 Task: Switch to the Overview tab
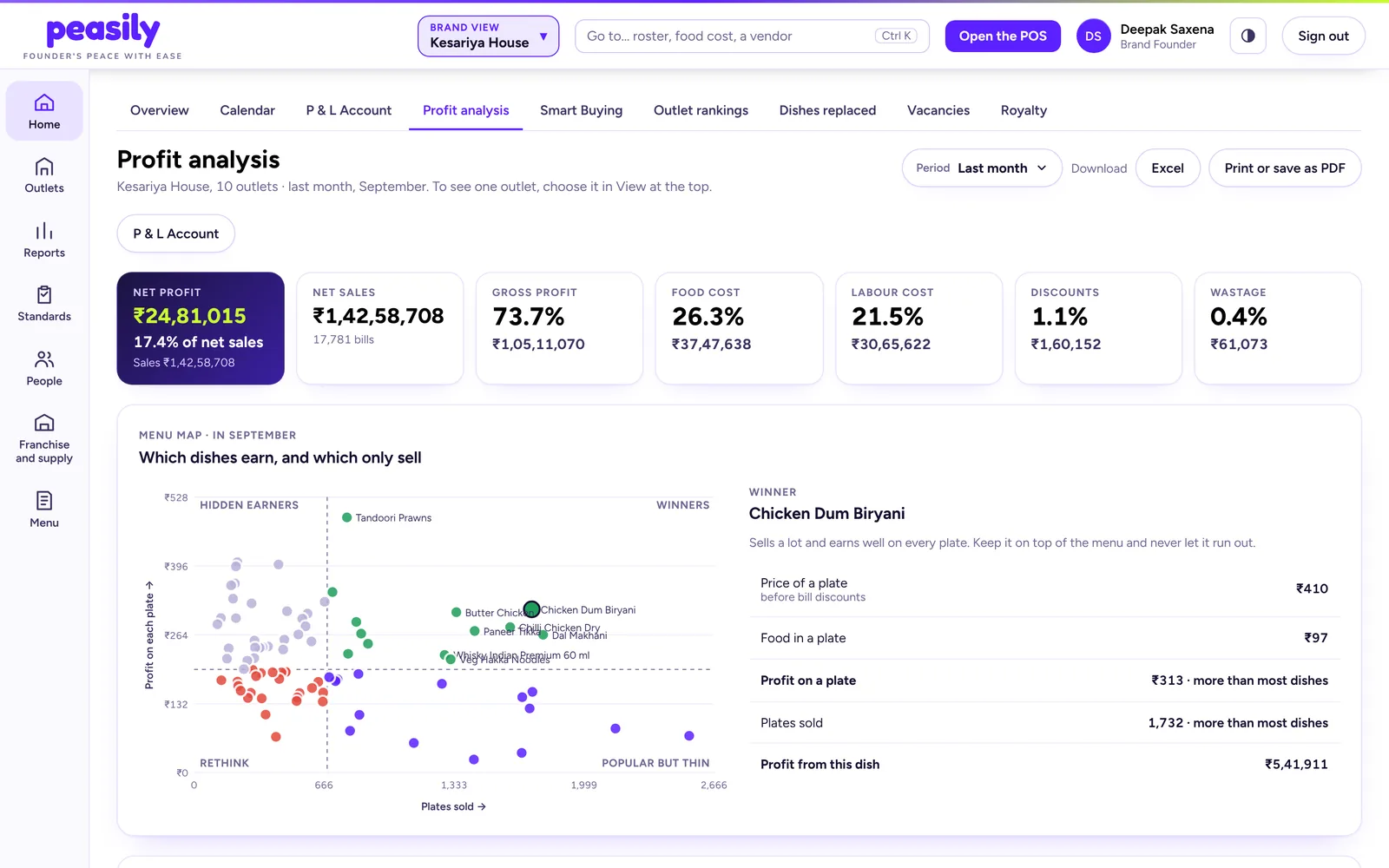(160, 110)
